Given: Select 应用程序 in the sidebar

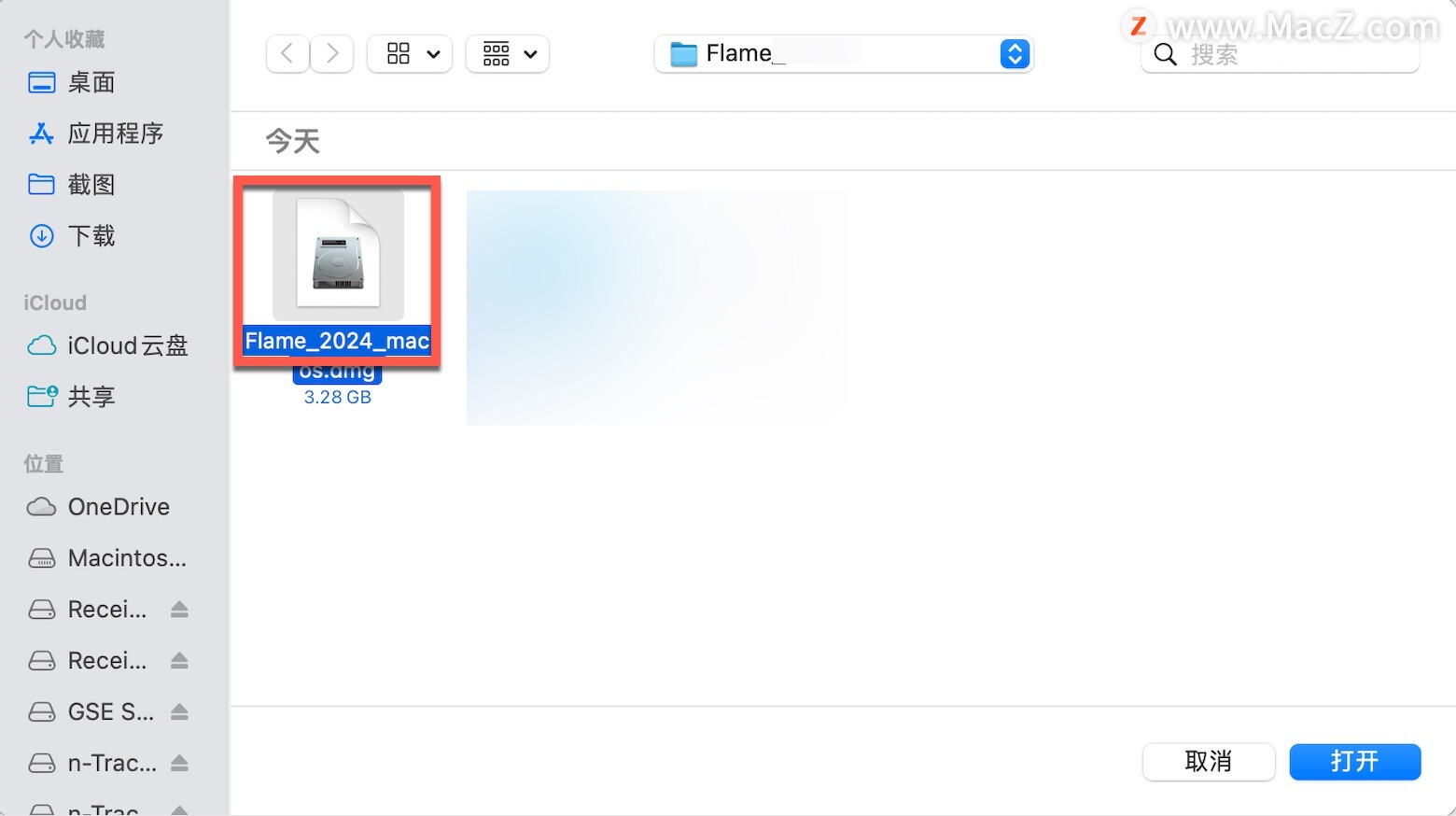Looking at the screenshot, I should (116, 134).
